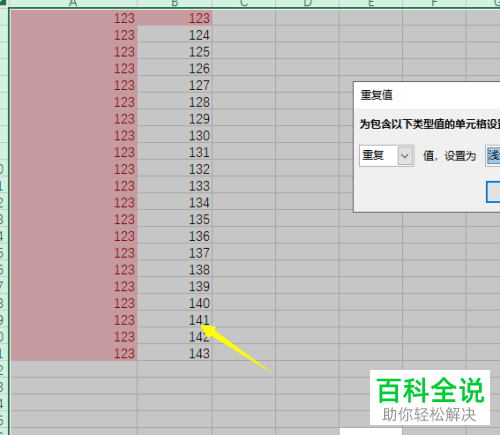Viewport: 500px width, 435px height.
Task: Click column A cell beside 124
Action: (74, 34)
